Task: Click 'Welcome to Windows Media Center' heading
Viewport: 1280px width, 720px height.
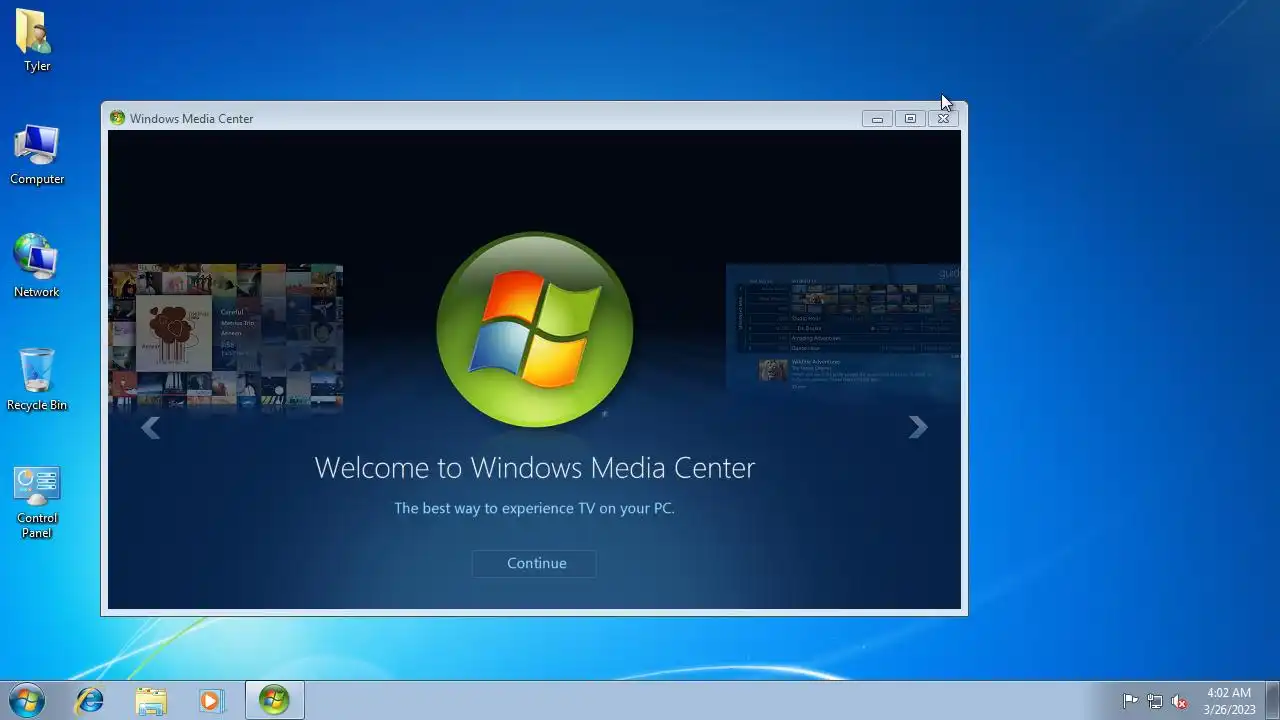Action: (535, 467)
